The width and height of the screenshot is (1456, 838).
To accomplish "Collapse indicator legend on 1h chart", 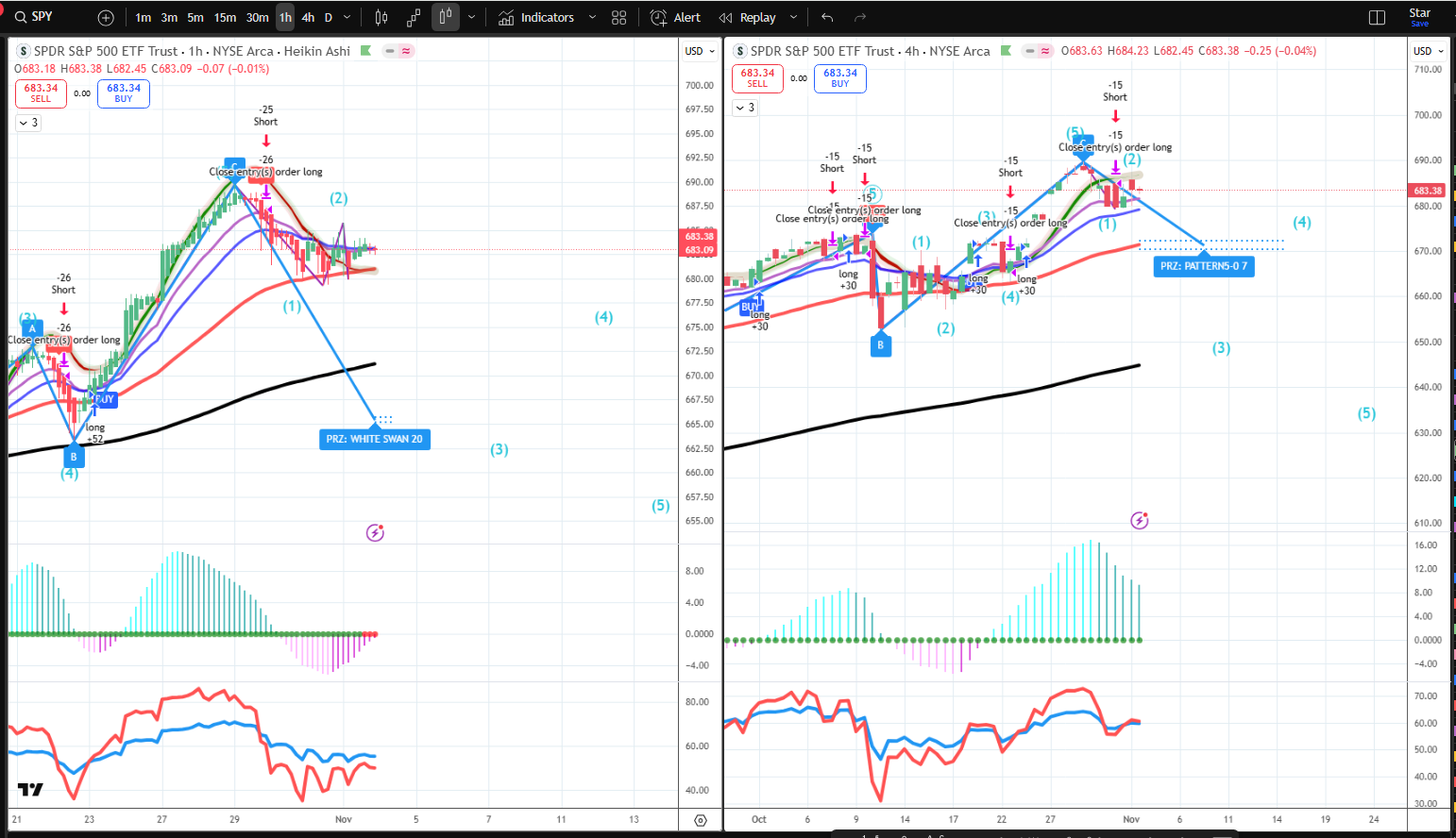I will point(28,123).
